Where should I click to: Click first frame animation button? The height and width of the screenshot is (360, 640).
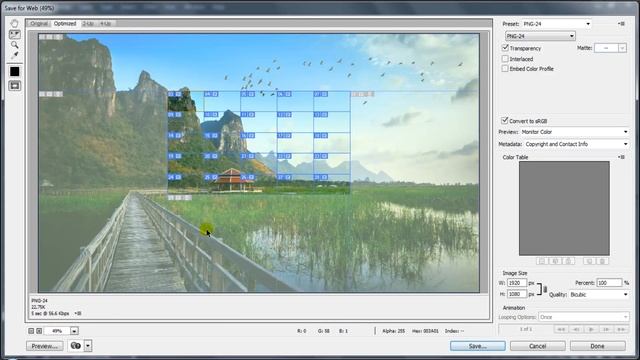tap(562, 329)
